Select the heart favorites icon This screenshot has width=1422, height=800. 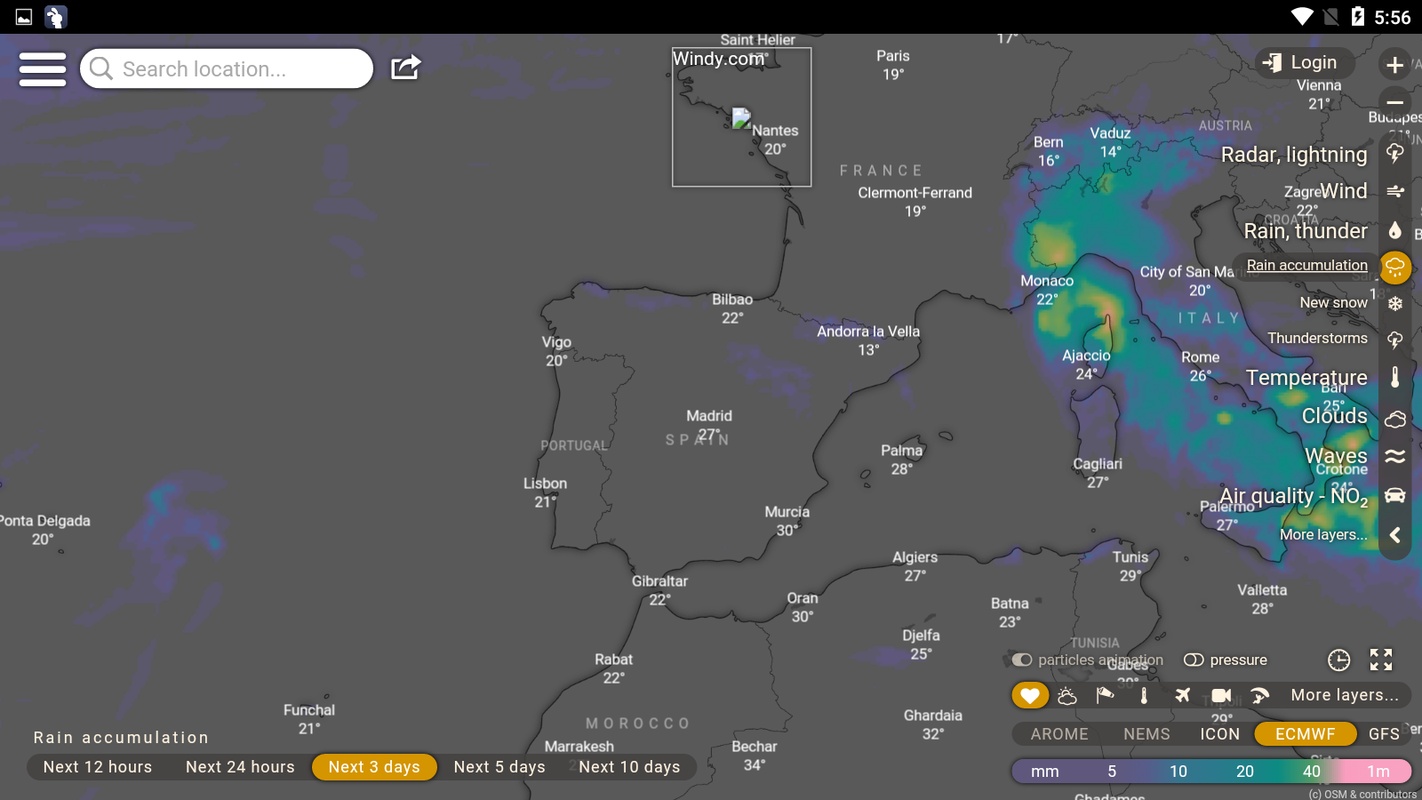point(1030,695)
